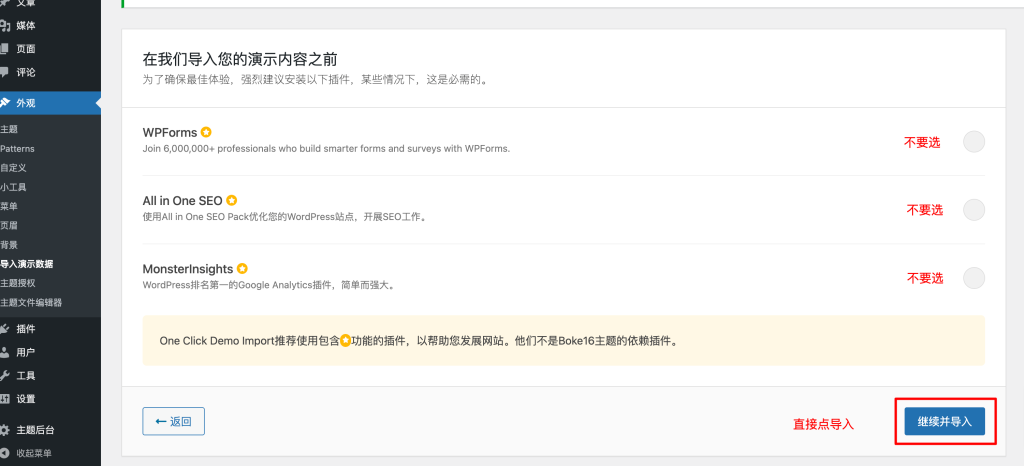Toggle the All in One SEO plugin switch
The image size is (1024, 466).
(974, 210)
